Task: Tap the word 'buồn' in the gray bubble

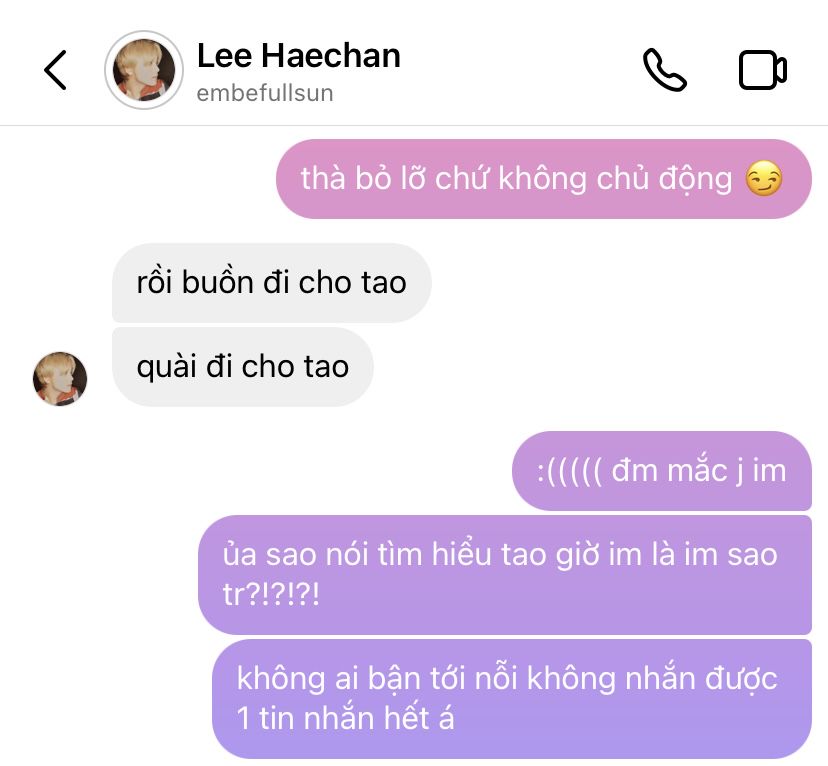Action: tap(218, 282)
